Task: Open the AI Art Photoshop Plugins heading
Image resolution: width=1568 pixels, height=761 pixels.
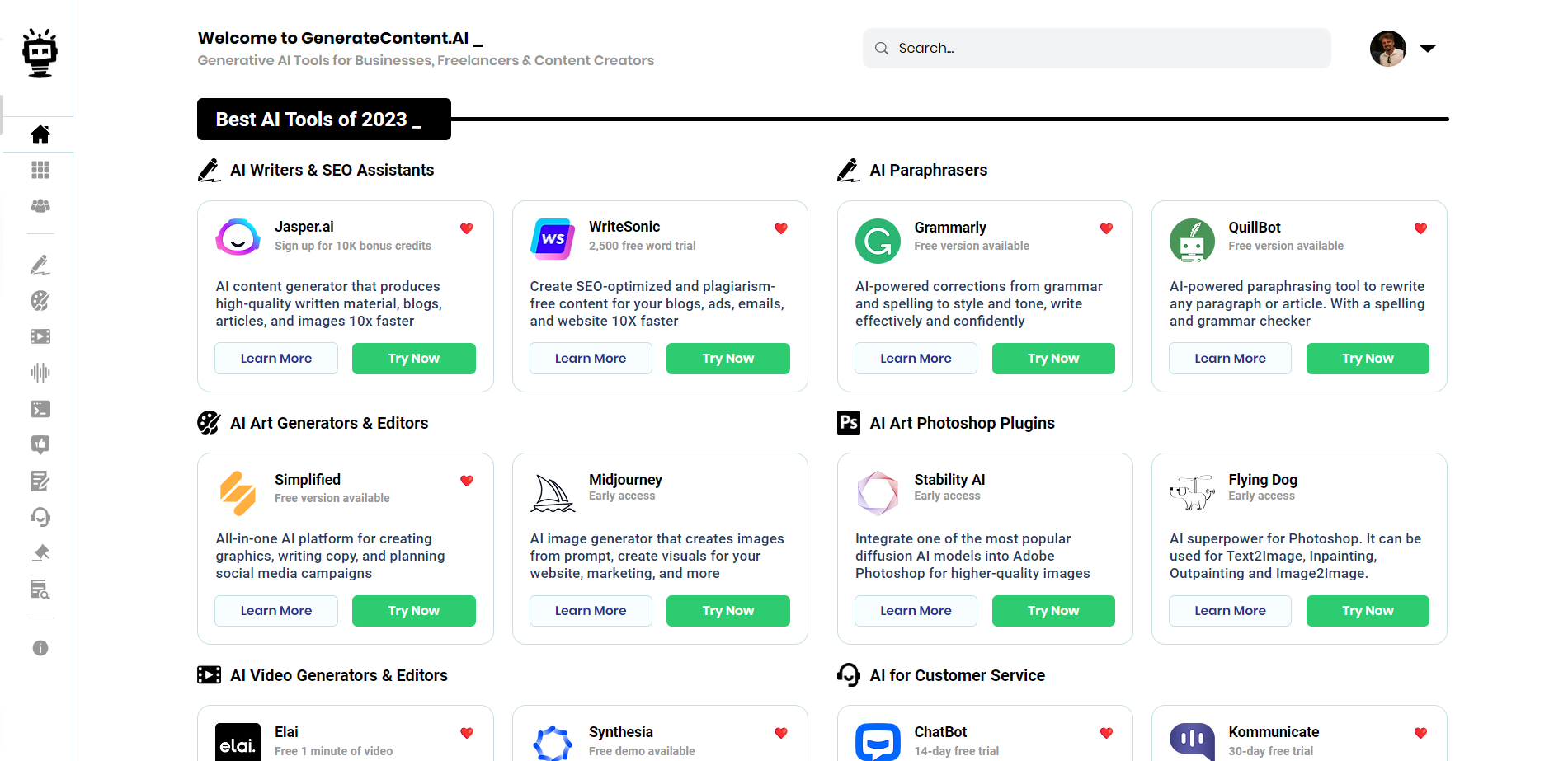Action: pyautogui.click(x=963, y=423)
